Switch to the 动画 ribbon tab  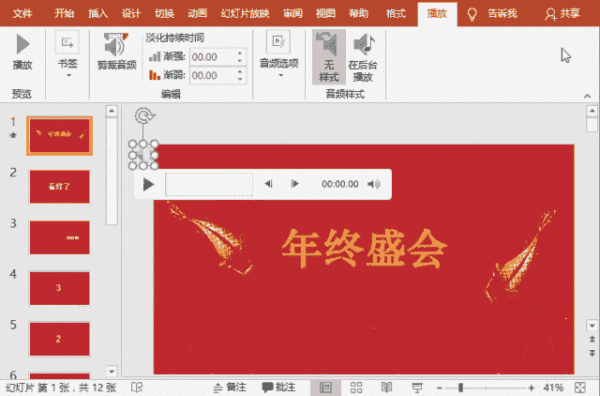coord(197,14)
